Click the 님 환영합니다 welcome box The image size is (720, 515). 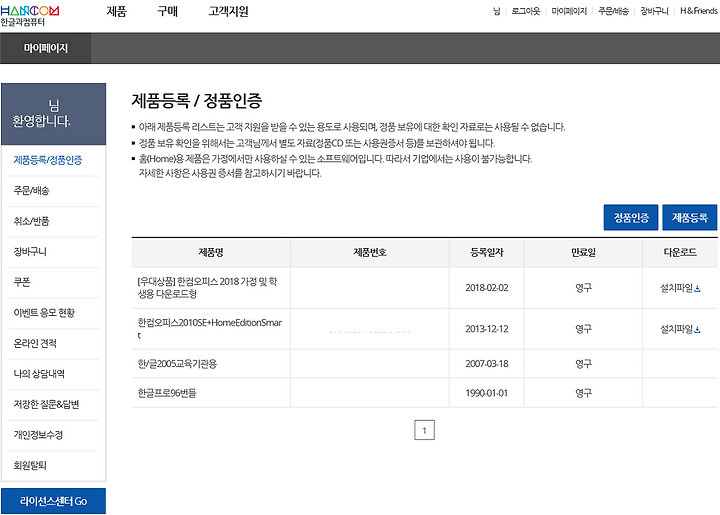(x=53, y=114)
